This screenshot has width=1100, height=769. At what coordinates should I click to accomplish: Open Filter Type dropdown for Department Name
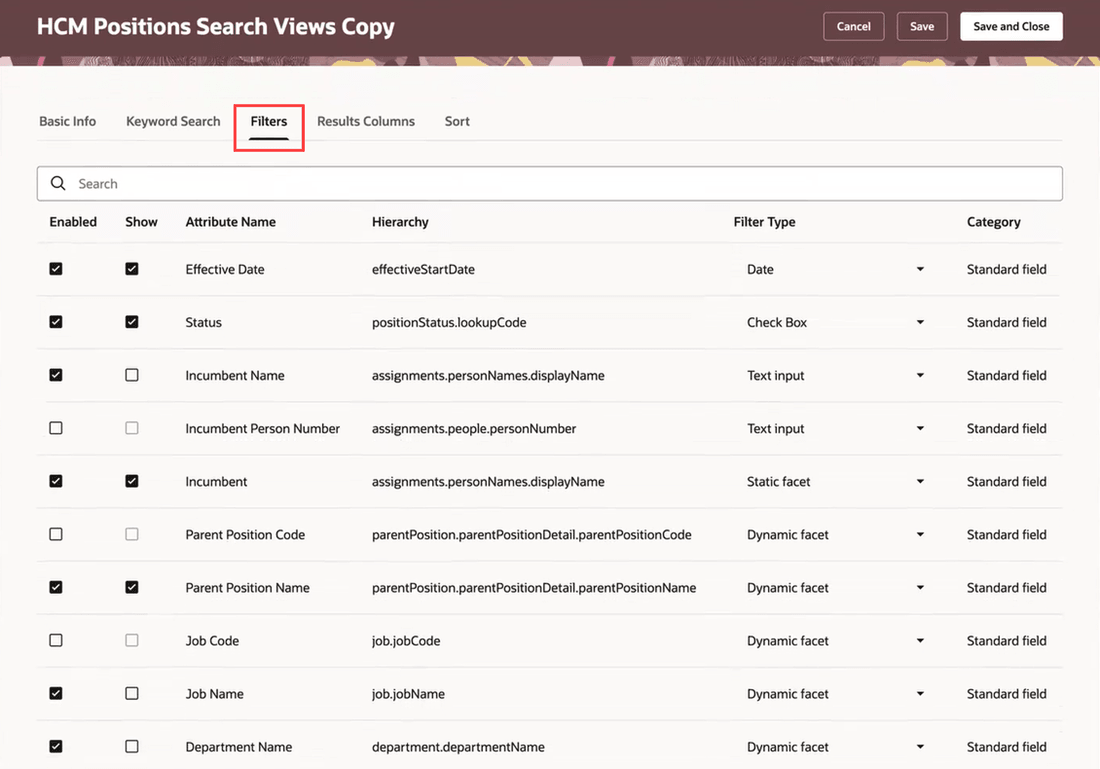coord(920,747)
